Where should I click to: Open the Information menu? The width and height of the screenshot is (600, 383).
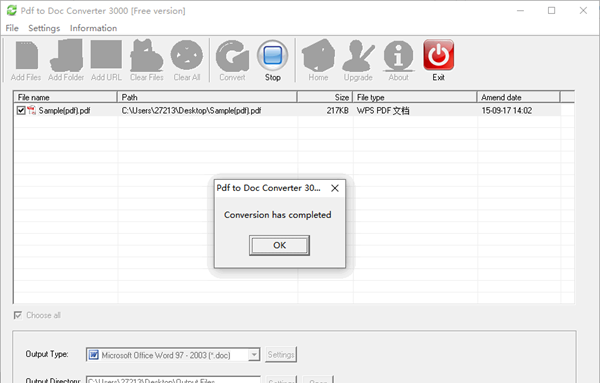point(93,28)
